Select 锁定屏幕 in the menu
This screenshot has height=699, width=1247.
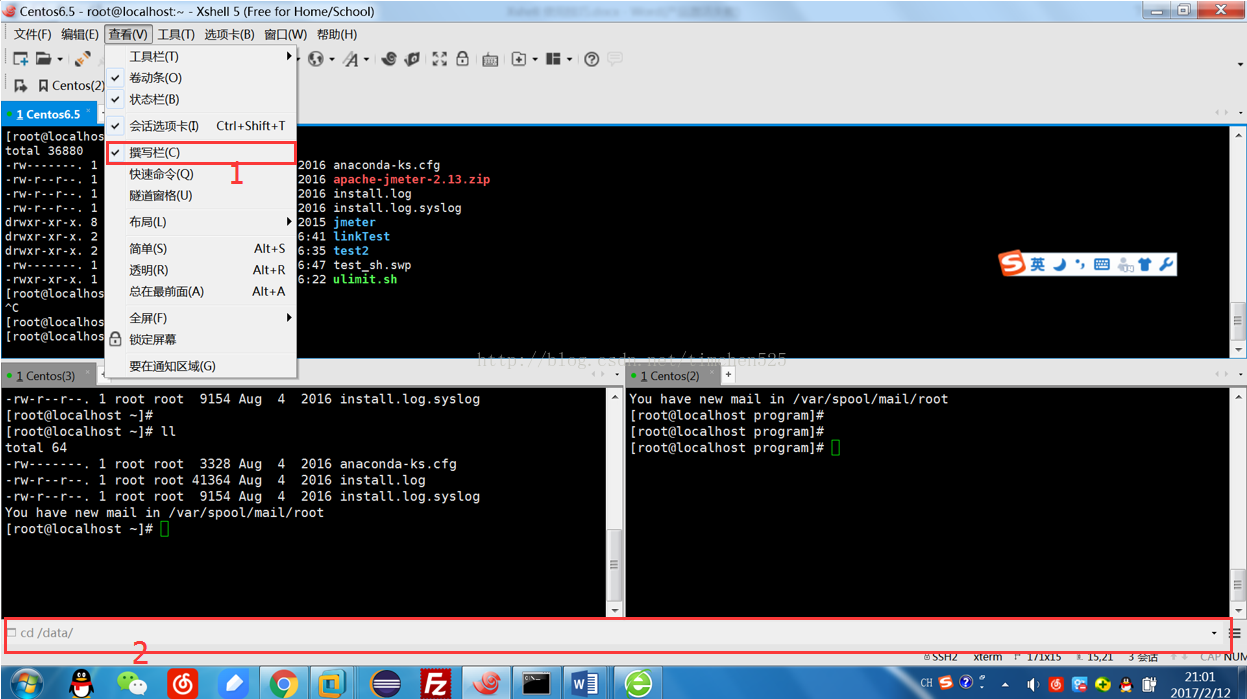(201, 340)
